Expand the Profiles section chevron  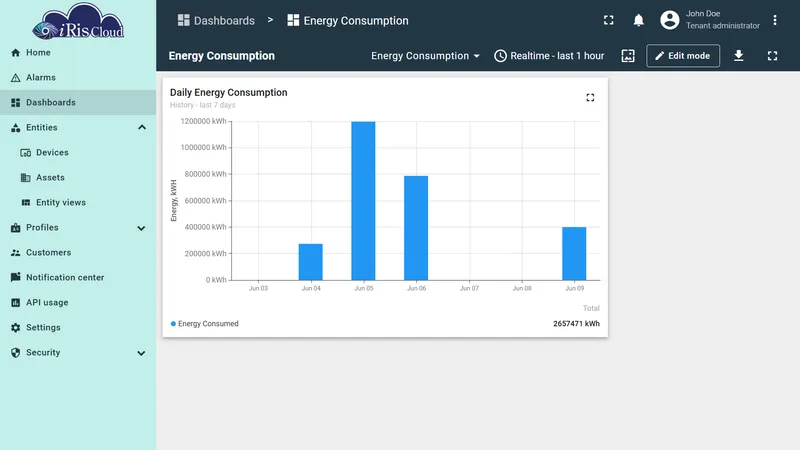[141, 228]
